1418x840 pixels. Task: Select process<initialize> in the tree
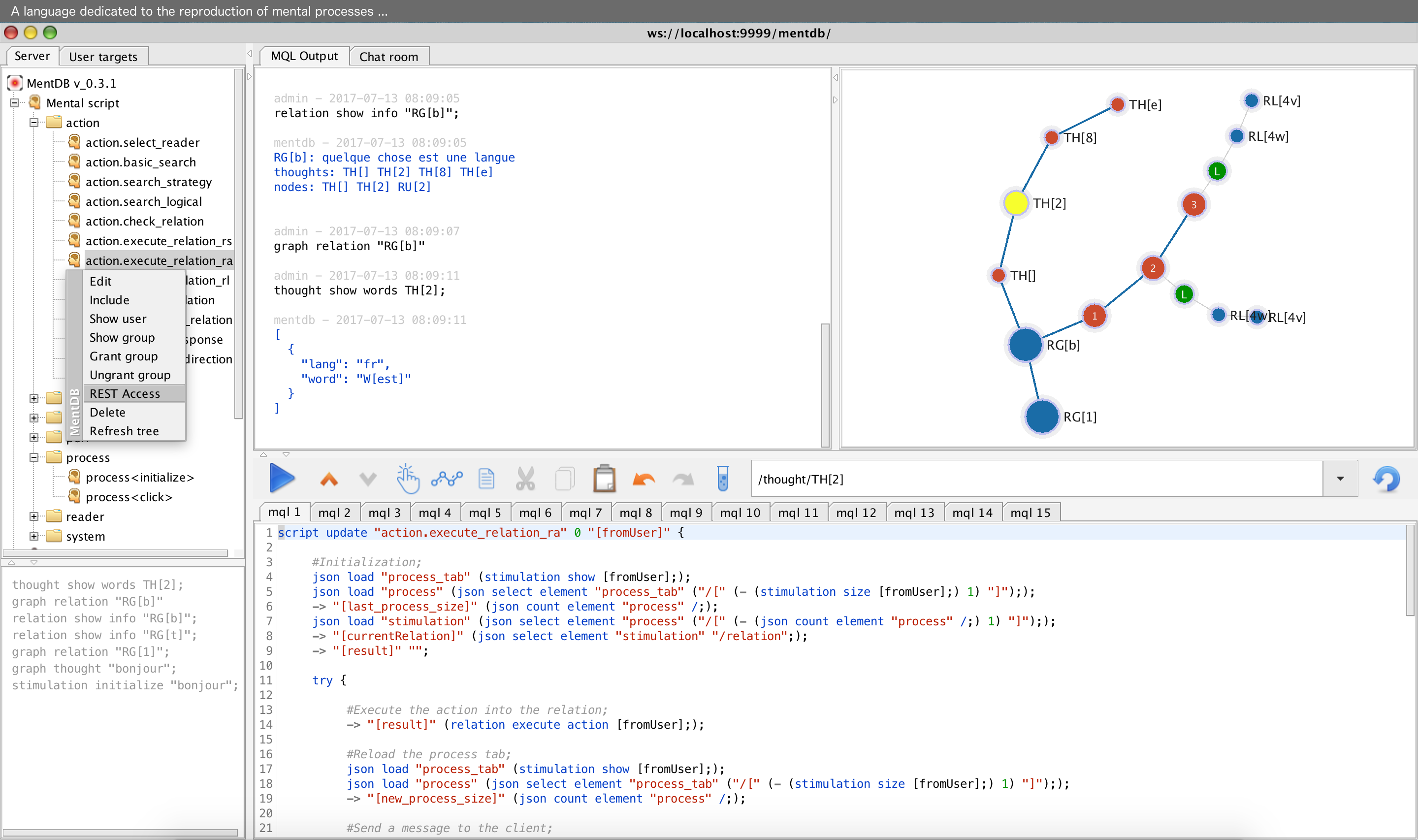139,477
